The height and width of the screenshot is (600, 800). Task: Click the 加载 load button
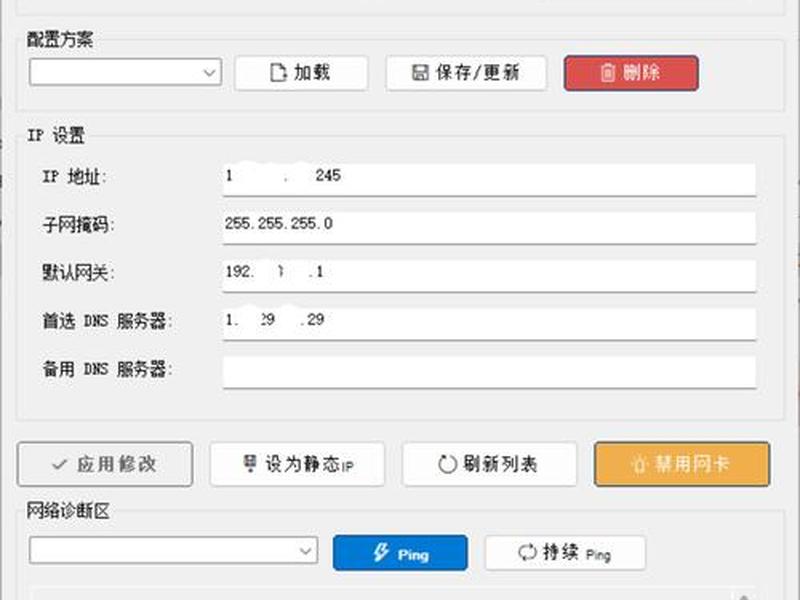click(x=301, y=73)
